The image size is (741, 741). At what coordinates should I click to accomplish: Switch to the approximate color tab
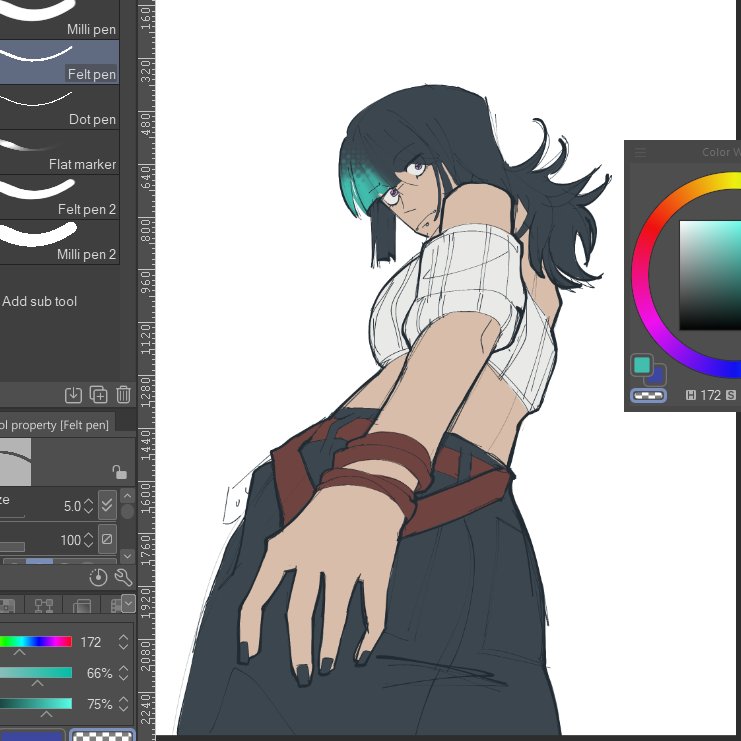(81, 605)
